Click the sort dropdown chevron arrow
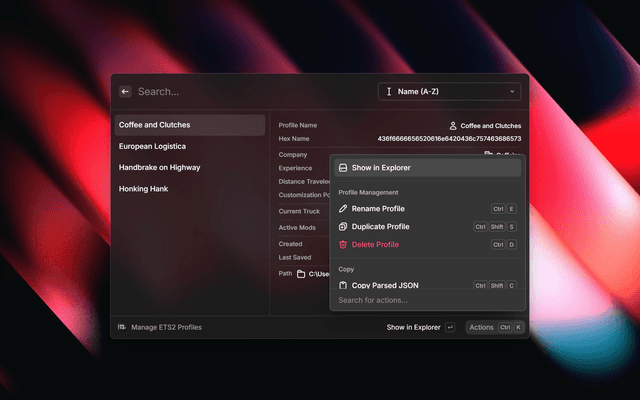Viewport: 640px width, 400px height. pos(513,92)
